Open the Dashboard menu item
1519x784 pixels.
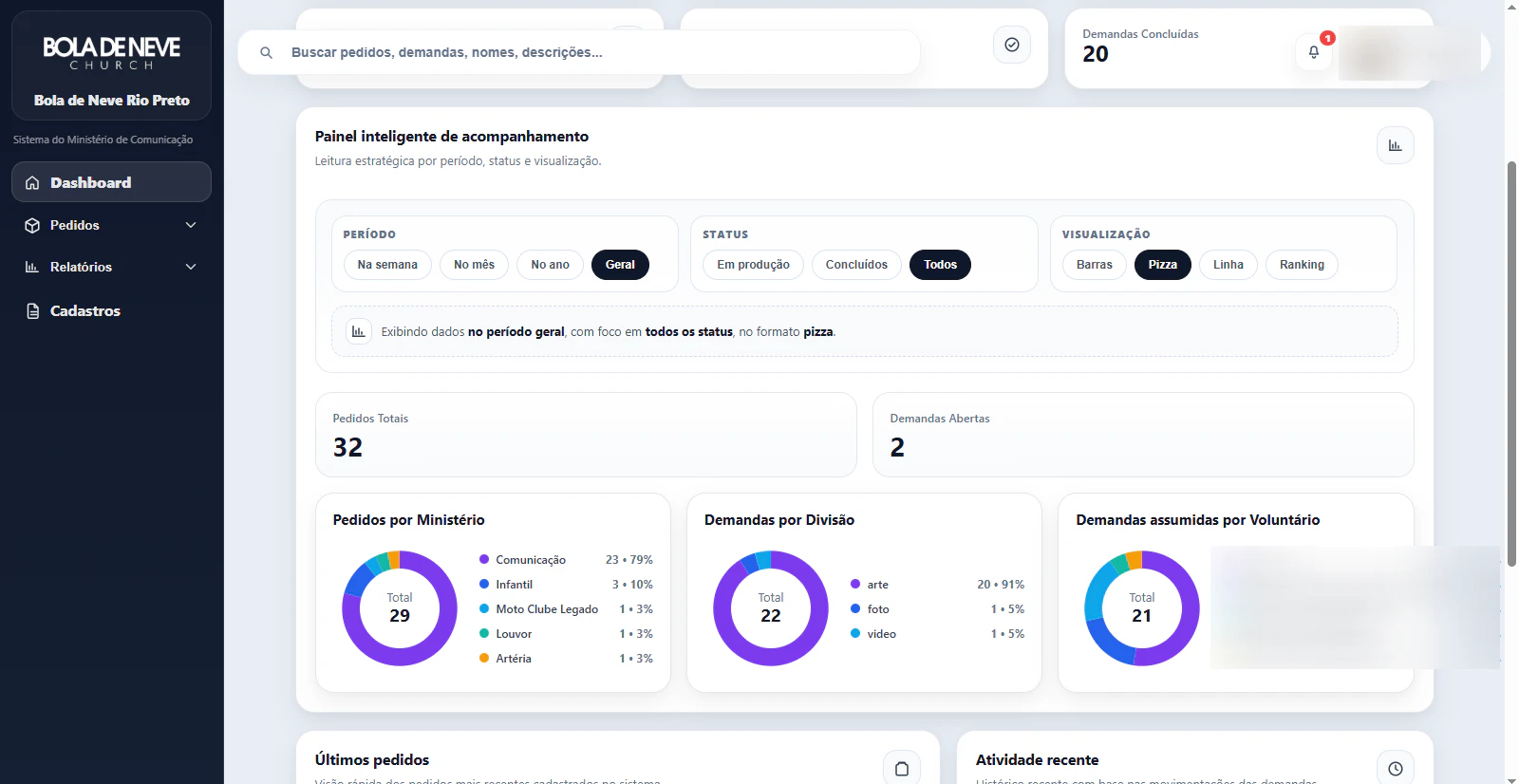(x=111, y=182)
